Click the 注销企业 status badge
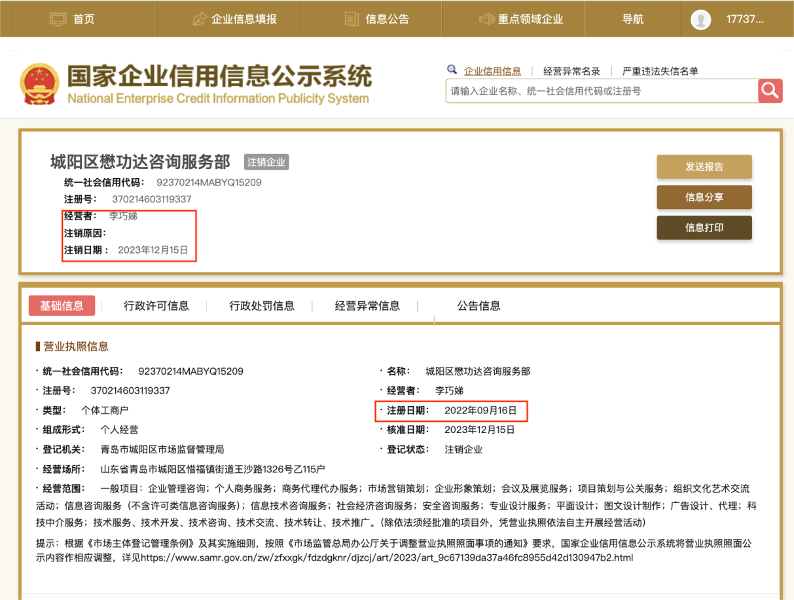794x600 pixels. tap(266, 162)
